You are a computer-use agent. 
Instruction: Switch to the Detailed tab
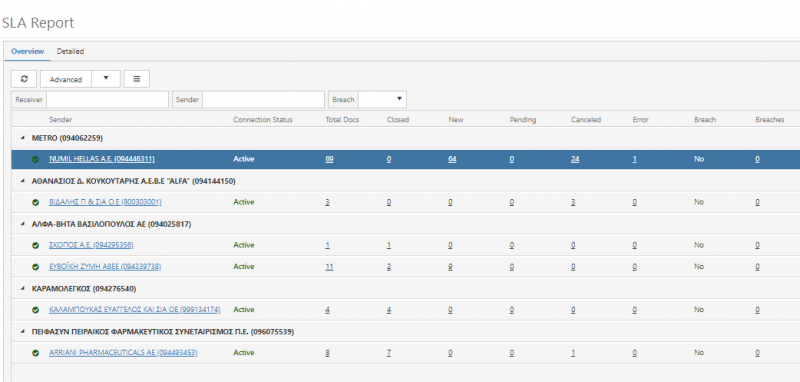[x=70, y=52]
